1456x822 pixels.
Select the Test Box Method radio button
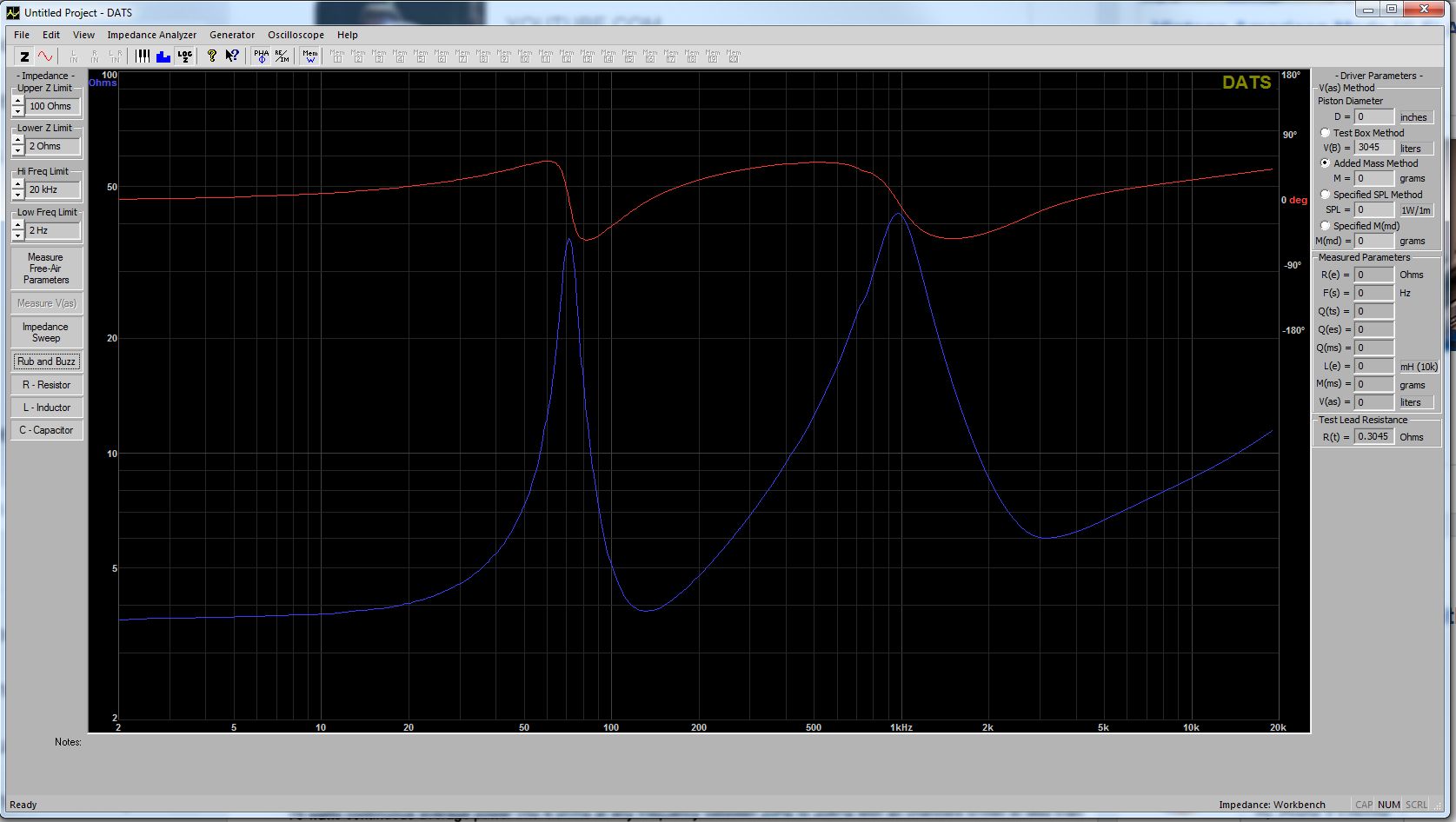1325,133
